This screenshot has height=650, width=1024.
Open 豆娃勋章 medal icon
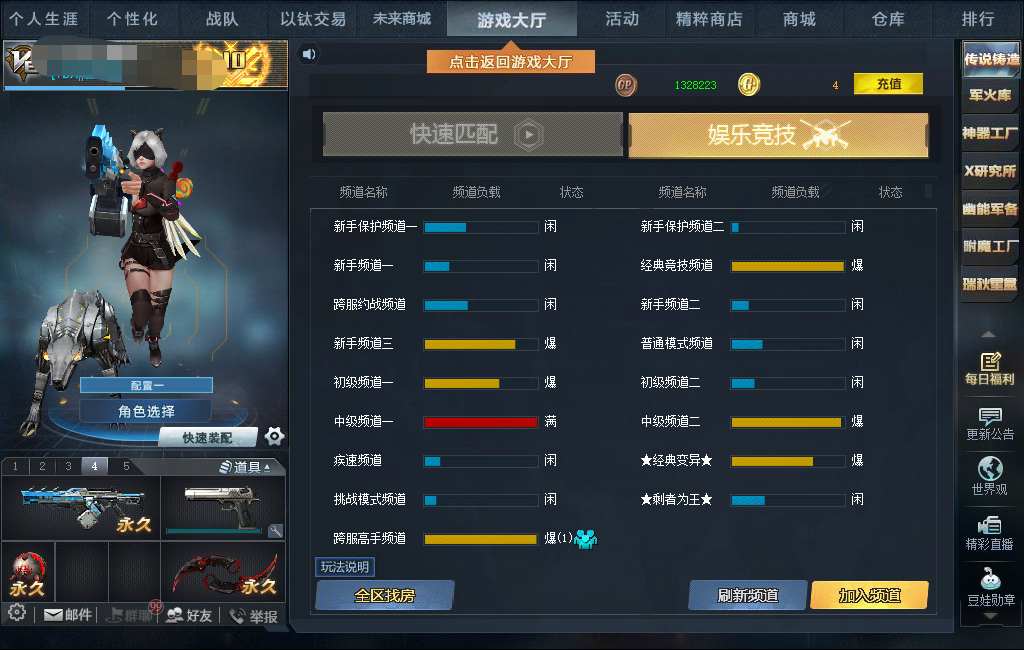(x=991, y=587)
